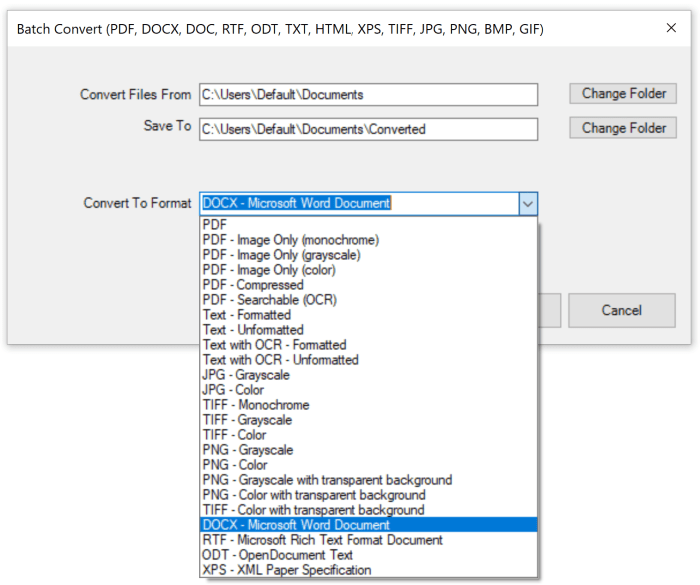This screenshot has height=585, width=700.
Task: Collapse the Convert To Format dropdown arrow
Action: (x=528, y=203)
